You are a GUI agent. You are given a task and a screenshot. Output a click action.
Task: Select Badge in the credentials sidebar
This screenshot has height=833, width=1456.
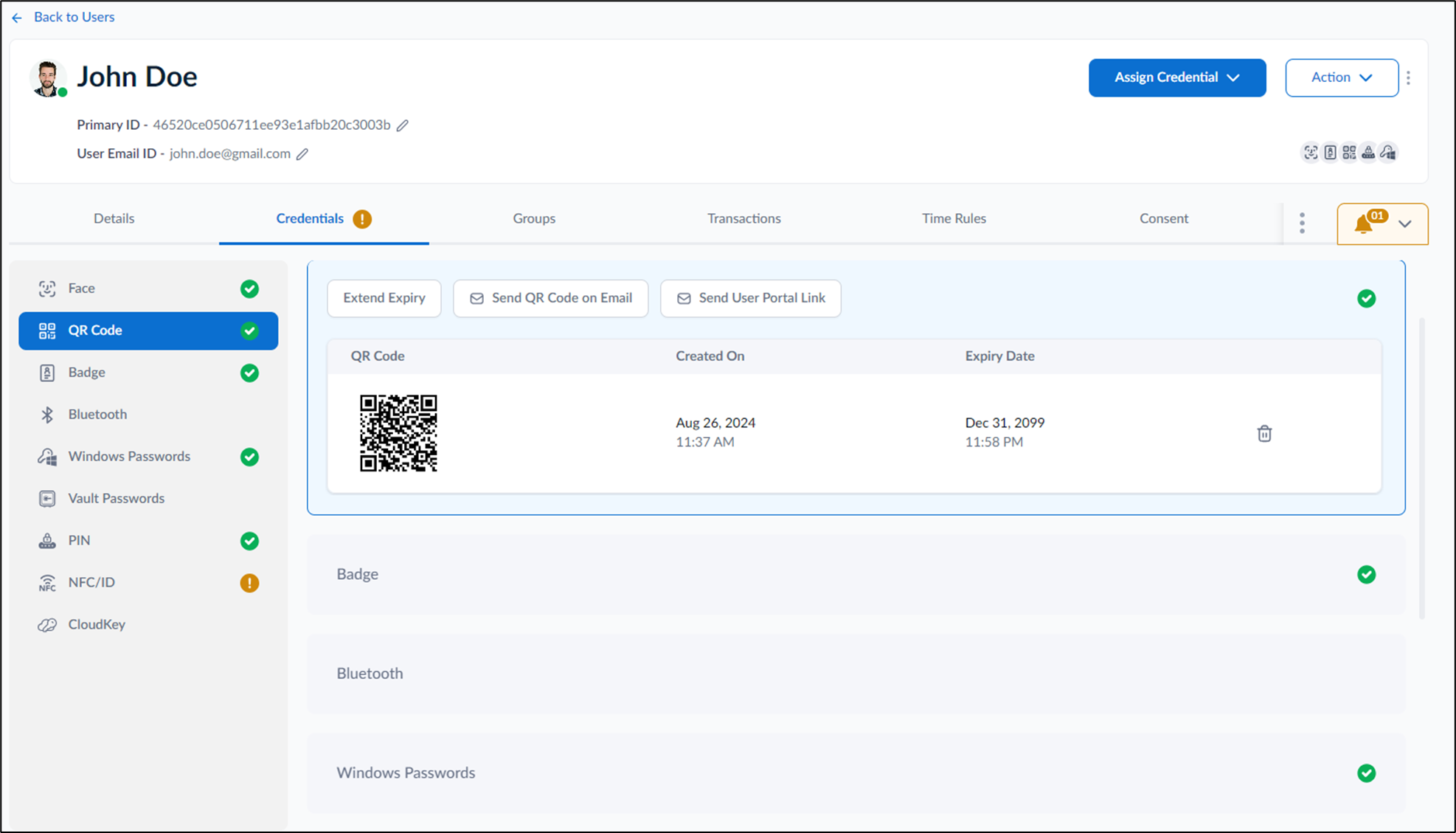148,373
